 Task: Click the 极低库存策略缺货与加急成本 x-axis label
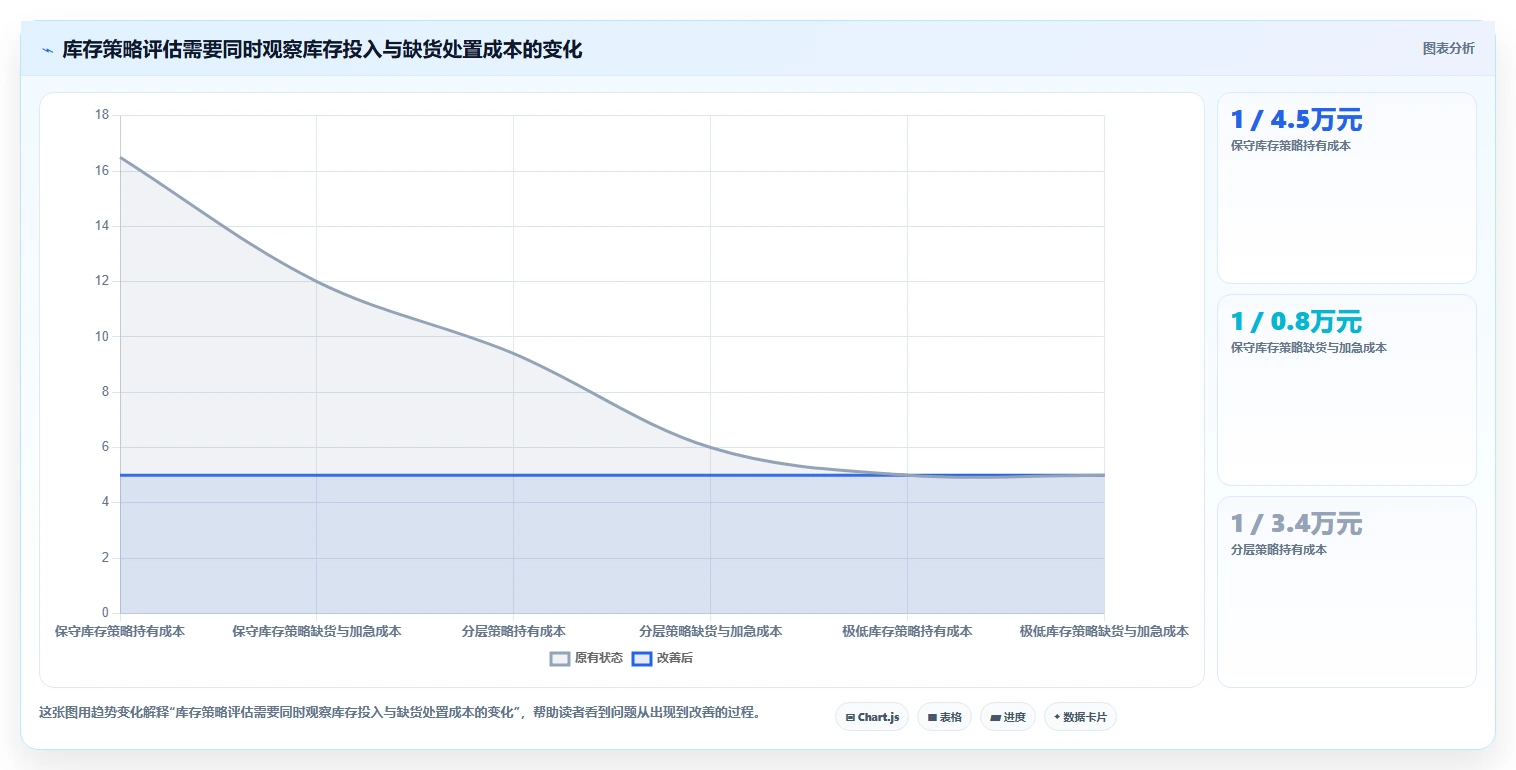[1104, 632]
